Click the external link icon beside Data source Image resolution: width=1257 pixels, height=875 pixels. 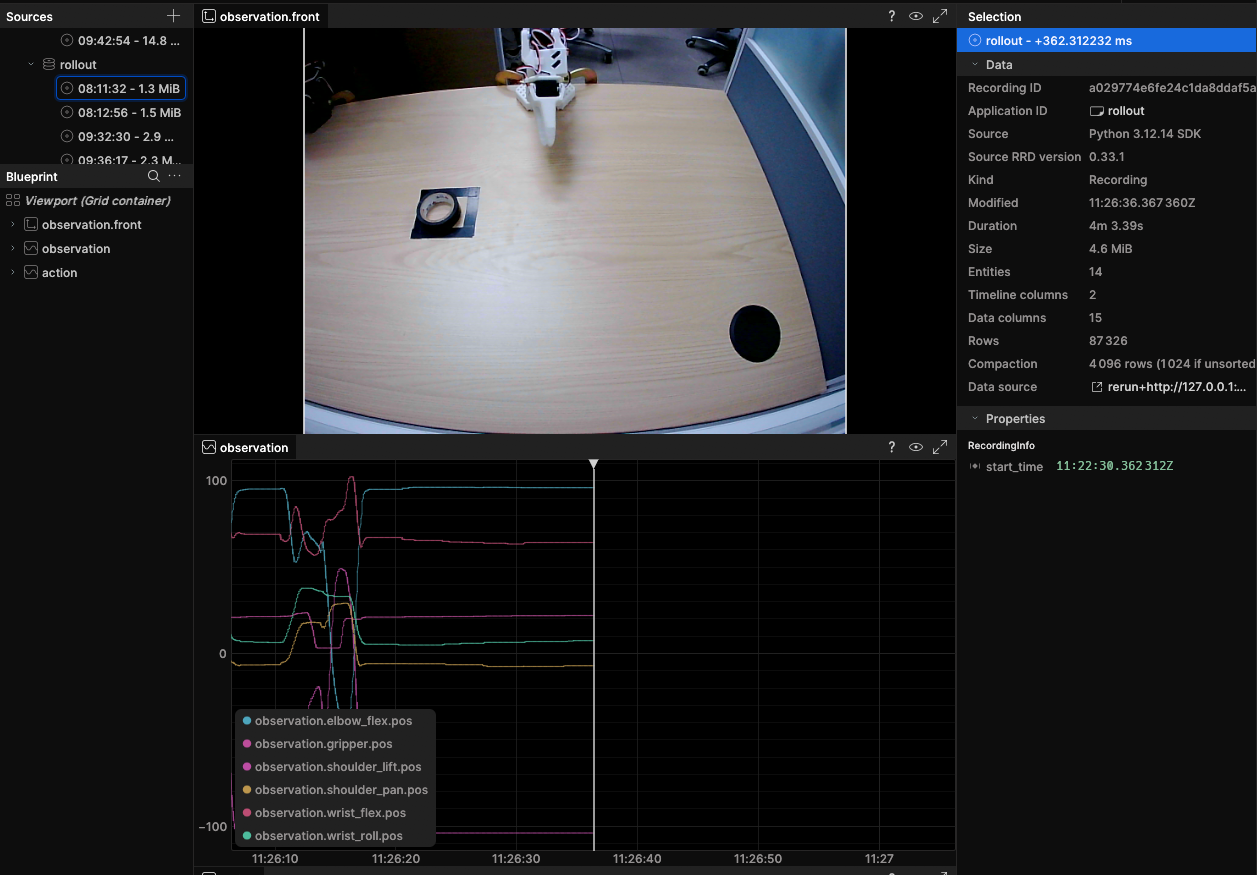point(1097,387)
